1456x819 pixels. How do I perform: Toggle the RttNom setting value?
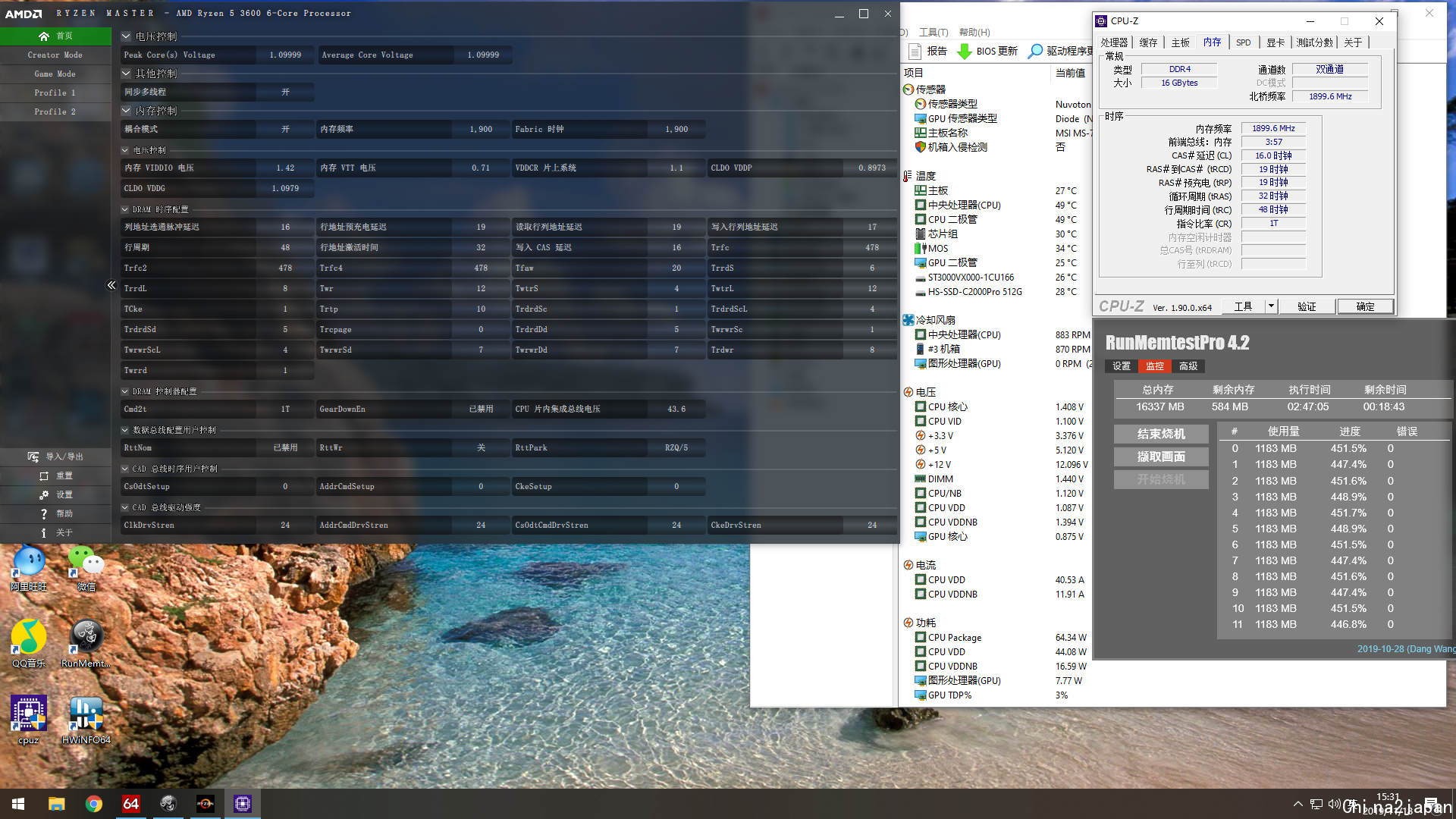[285, 447]
